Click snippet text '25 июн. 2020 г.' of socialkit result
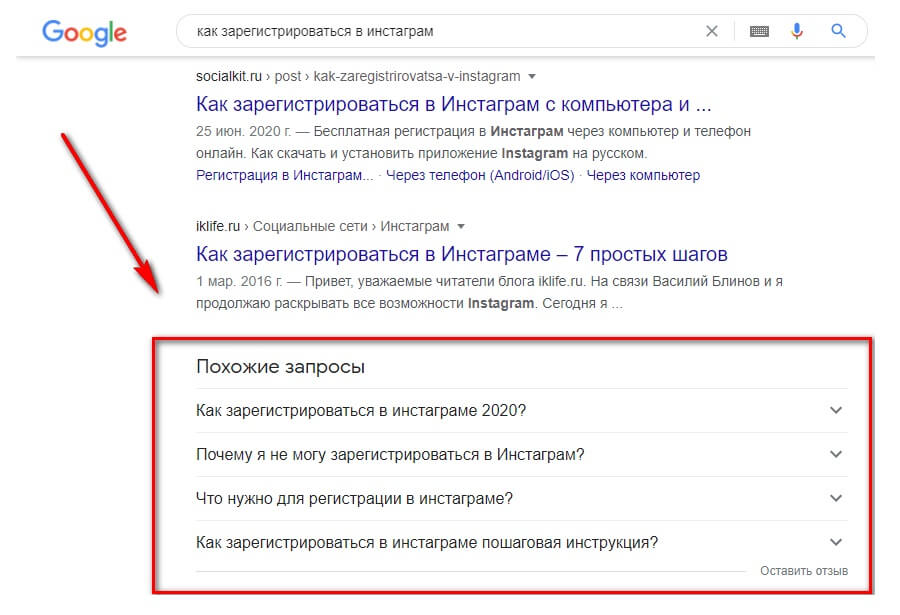The image size is (900, 615). pos(243,131)
